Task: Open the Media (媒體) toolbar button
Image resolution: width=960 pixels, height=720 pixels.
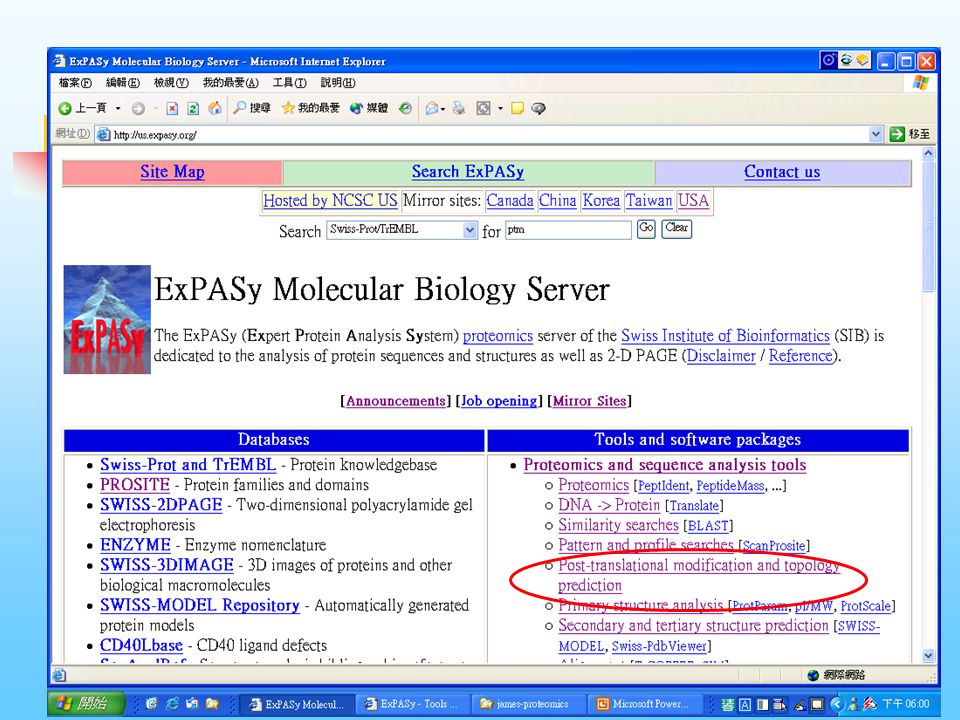Action: (x=369, y=108)
